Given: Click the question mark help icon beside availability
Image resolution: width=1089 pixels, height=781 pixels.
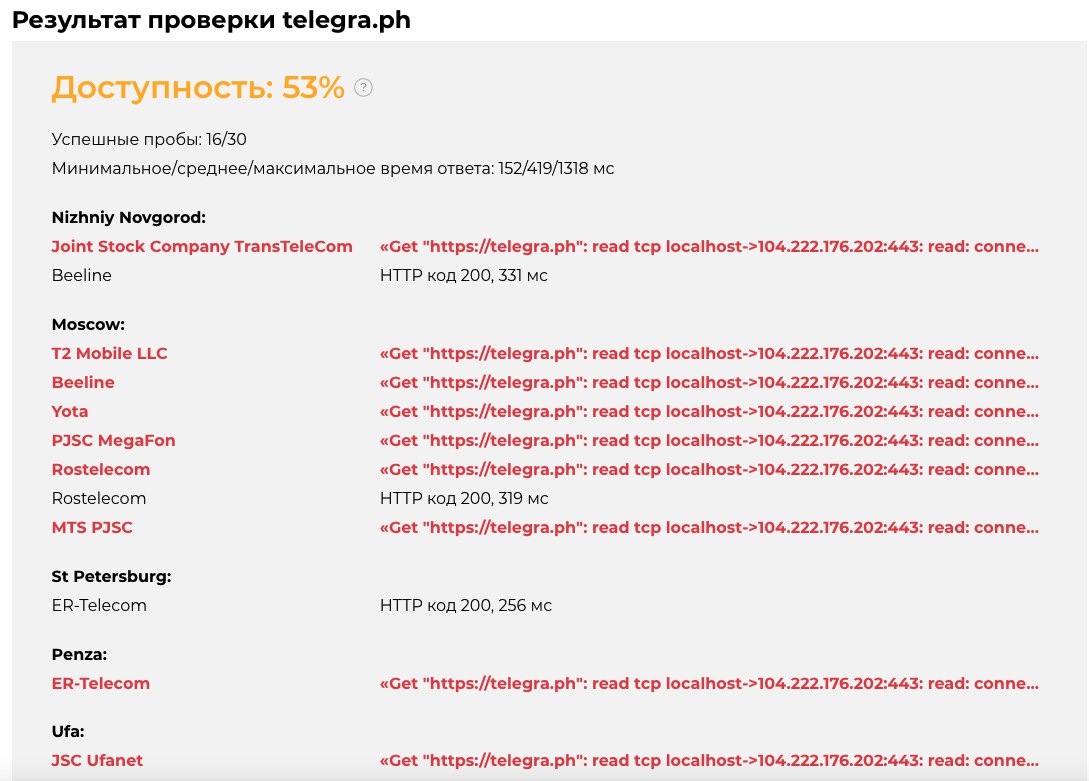Looking at the screenshot, I should click(364, 88).
